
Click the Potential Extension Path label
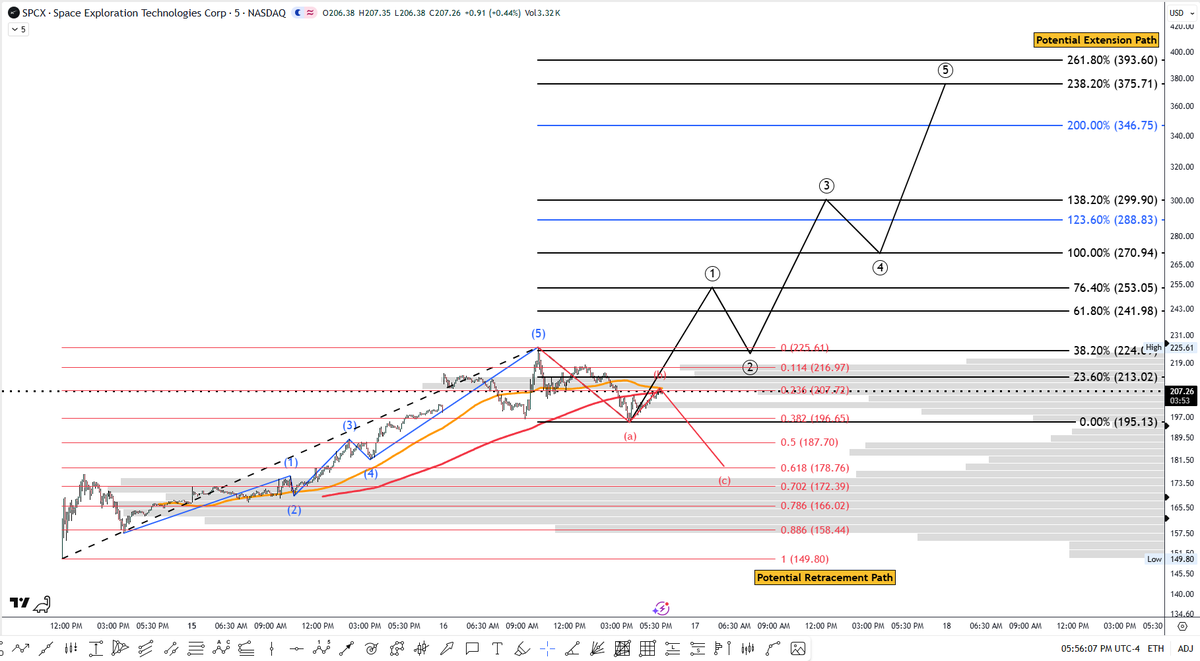tap(1095, 41)
